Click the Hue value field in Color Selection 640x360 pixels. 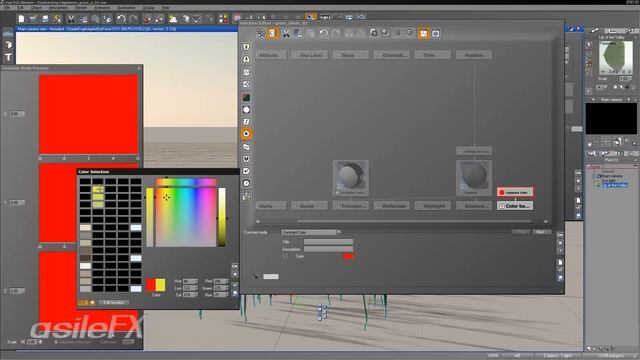tap(190, 281)
